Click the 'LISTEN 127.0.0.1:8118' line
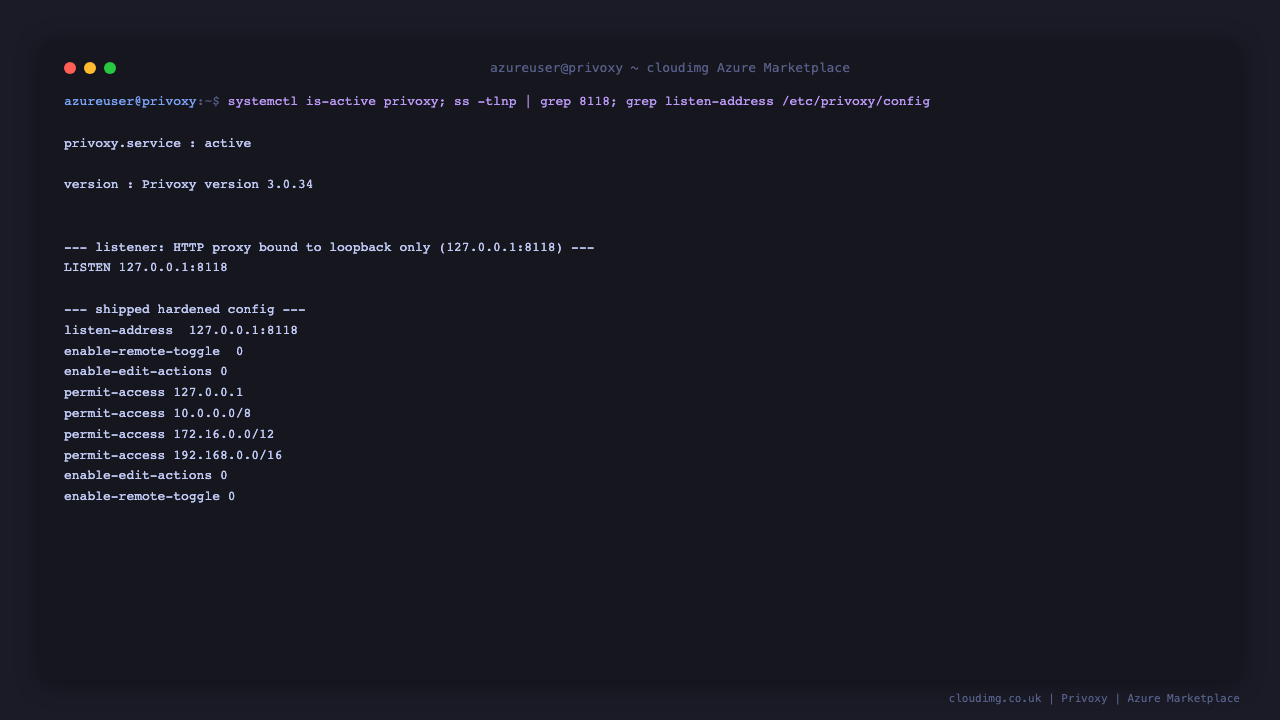 point(146,267)
